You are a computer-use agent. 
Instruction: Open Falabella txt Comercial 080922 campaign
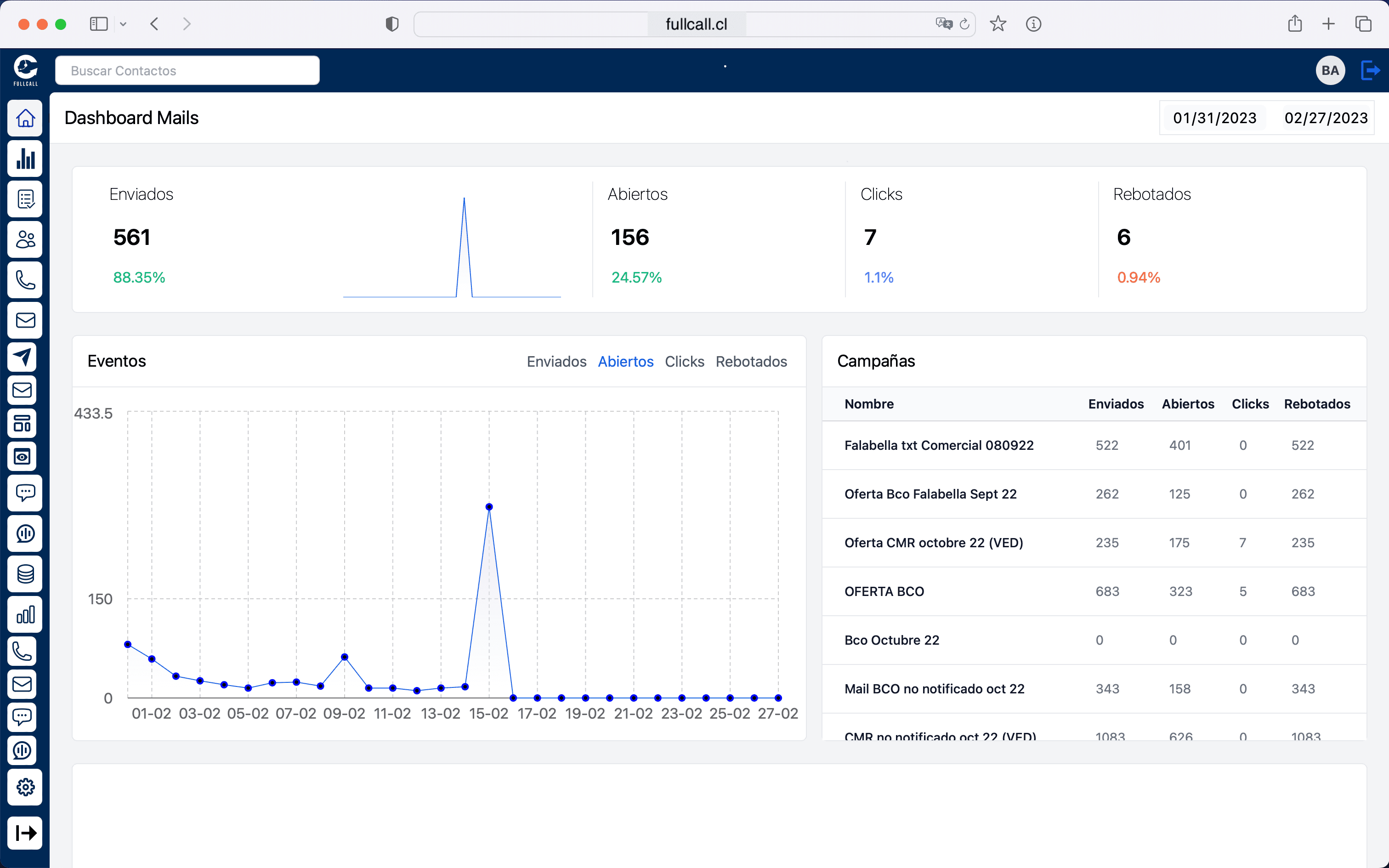pos(938,445)
